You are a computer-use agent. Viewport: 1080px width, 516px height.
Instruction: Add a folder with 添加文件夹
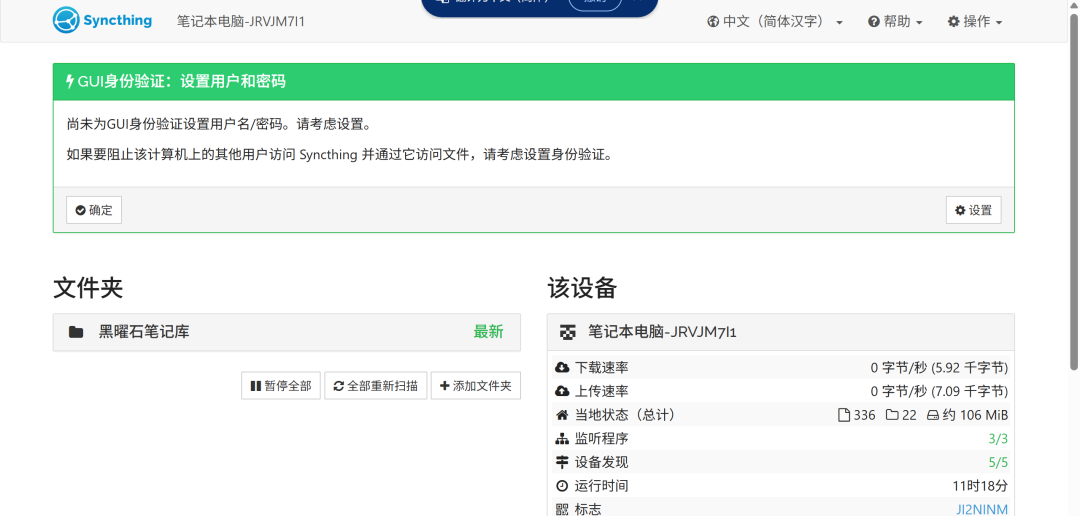coord(476,386)
